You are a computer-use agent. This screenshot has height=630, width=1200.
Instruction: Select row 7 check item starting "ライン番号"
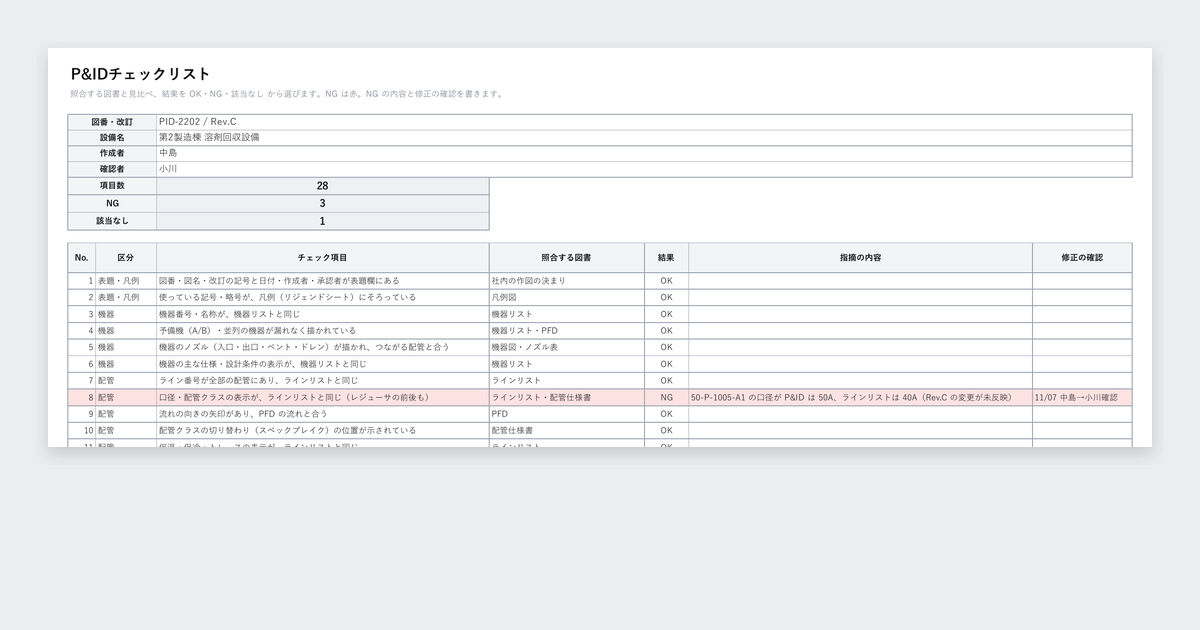(323, 381)
